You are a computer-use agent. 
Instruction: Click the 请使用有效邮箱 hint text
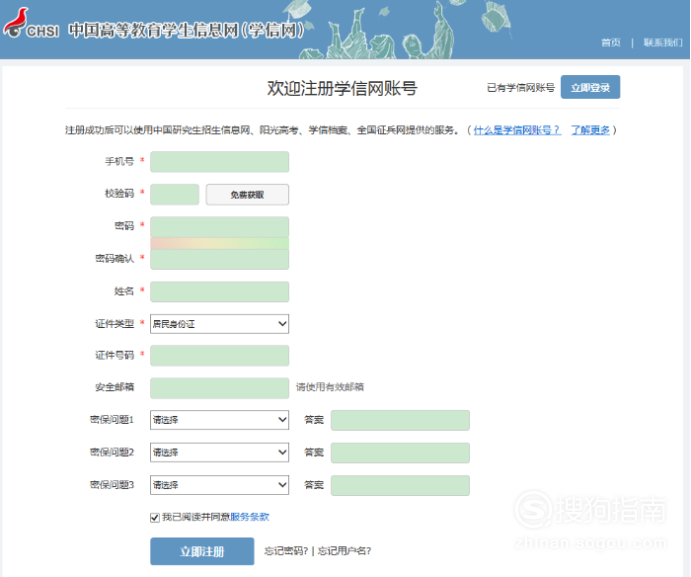click(x=330, y=387)
